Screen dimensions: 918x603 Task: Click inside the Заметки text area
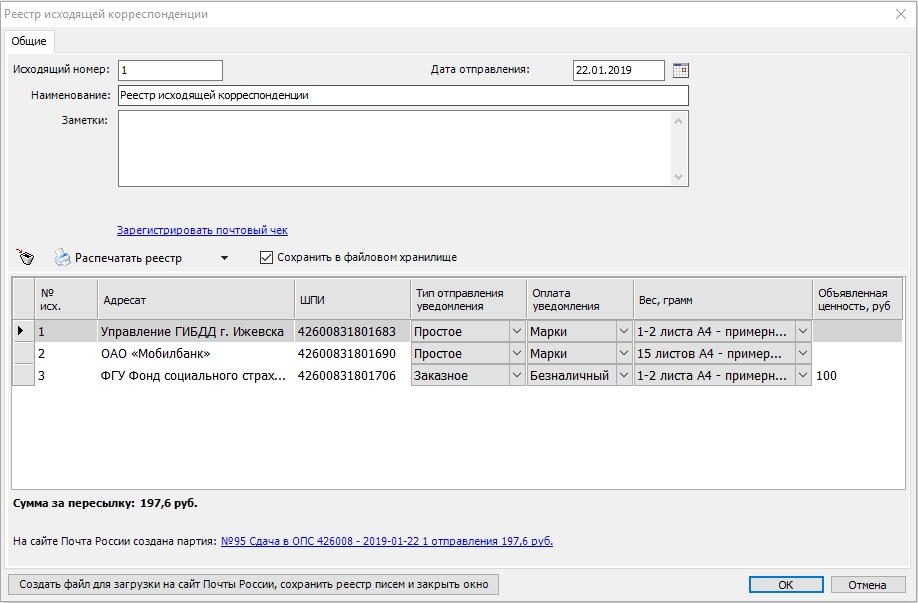click(395, 148)
